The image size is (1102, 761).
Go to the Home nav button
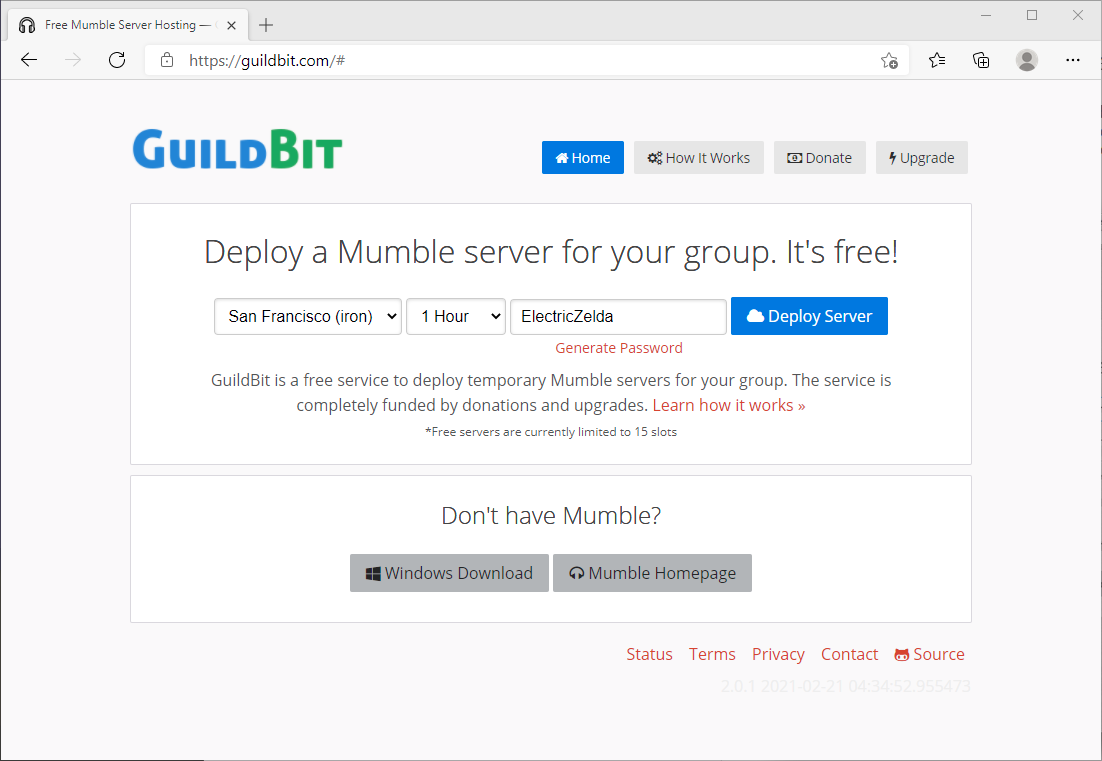point(583,157)
